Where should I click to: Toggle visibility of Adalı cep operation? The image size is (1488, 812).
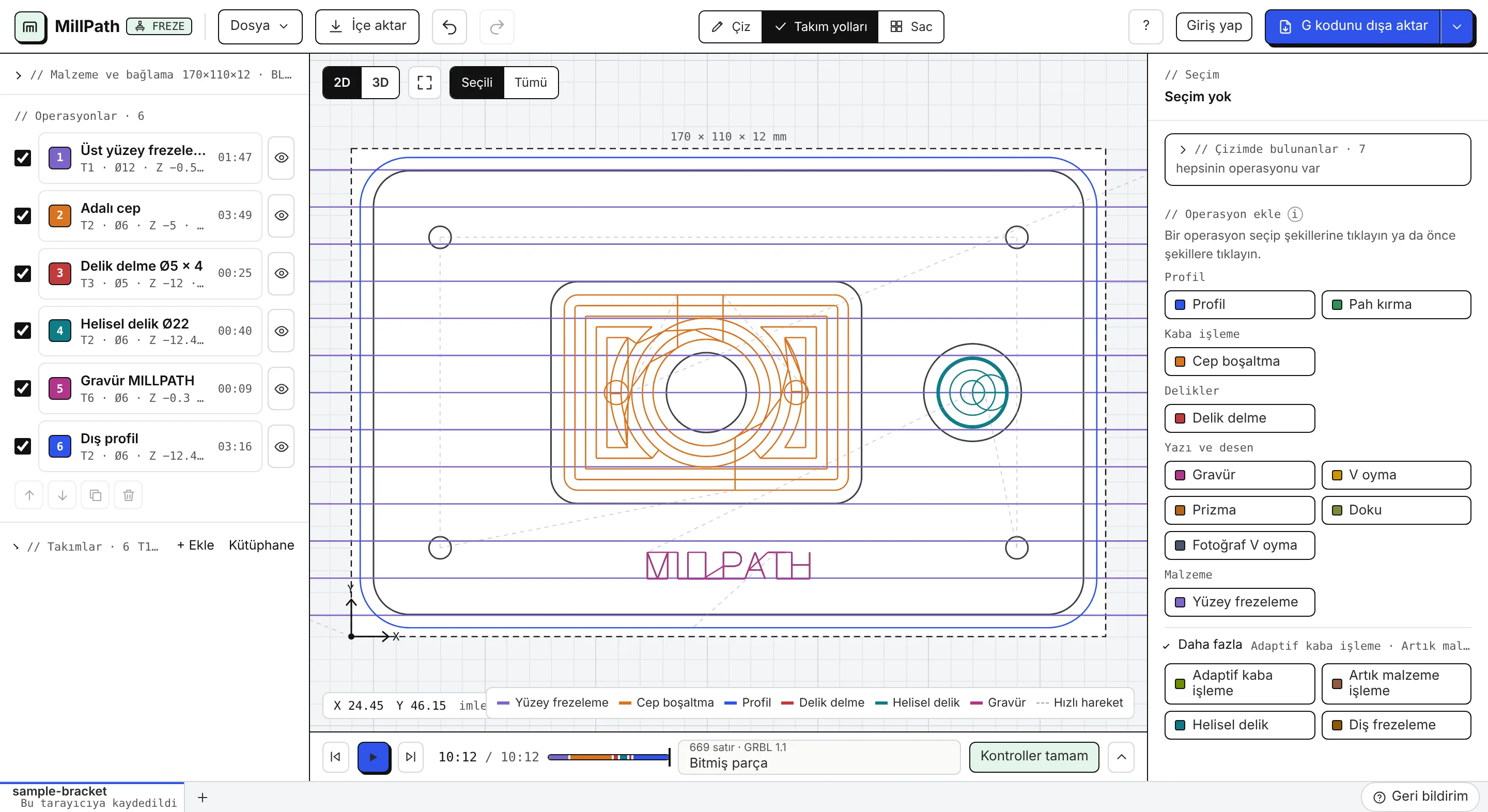pos(281,215)
